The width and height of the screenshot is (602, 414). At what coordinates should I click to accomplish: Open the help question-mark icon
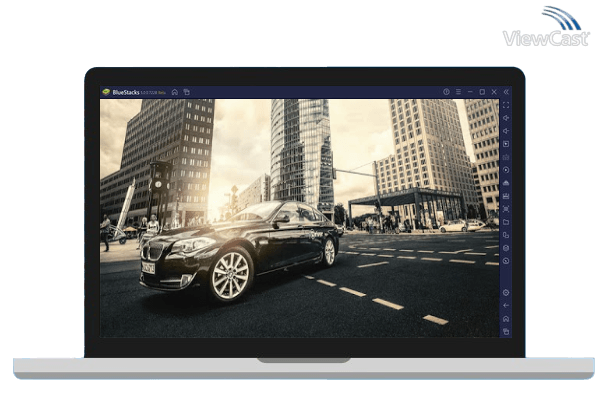(x=446, y=92)
